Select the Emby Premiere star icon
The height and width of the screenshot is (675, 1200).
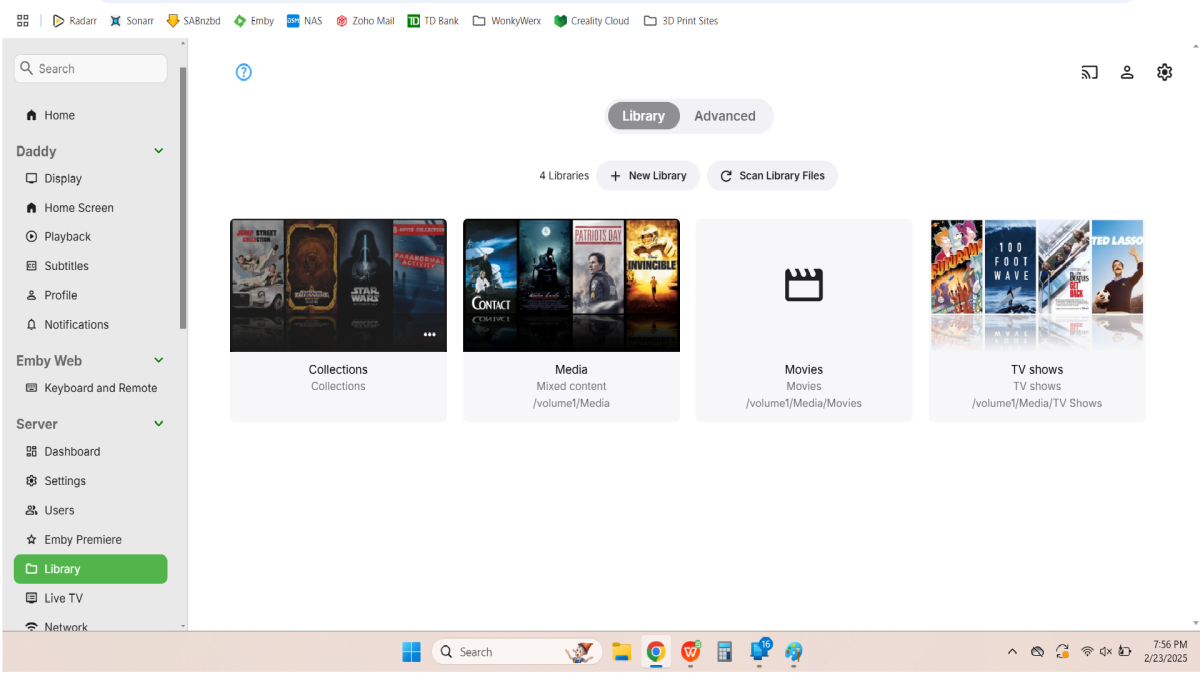tap(33, 539)
